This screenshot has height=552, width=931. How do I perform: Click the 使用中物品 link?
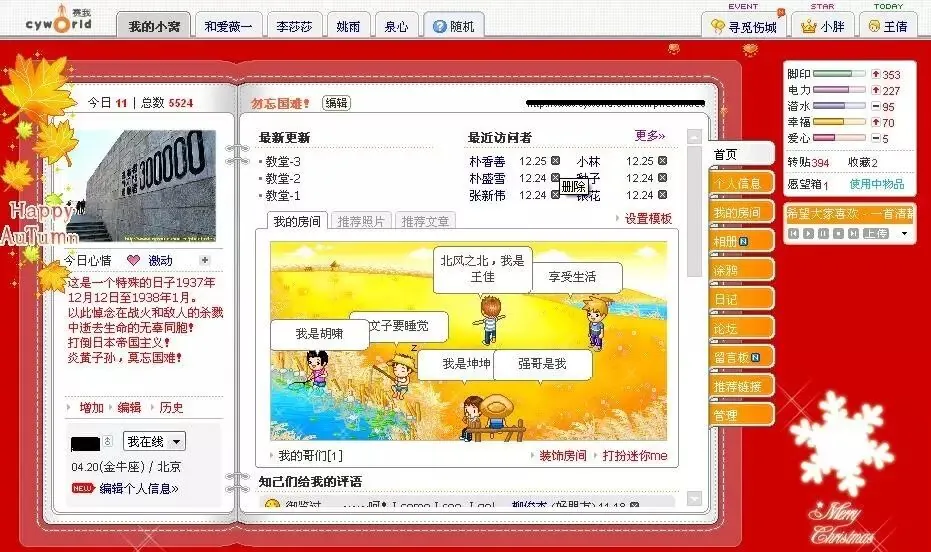tap(877, 184)
